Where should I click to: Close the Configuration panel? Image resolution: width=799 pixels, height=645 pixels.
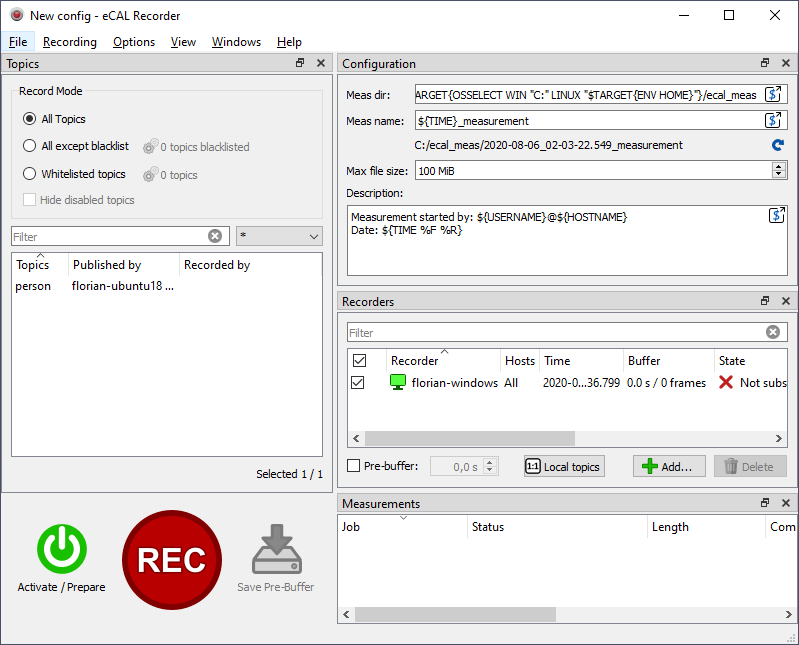click(x=786, y=63)
